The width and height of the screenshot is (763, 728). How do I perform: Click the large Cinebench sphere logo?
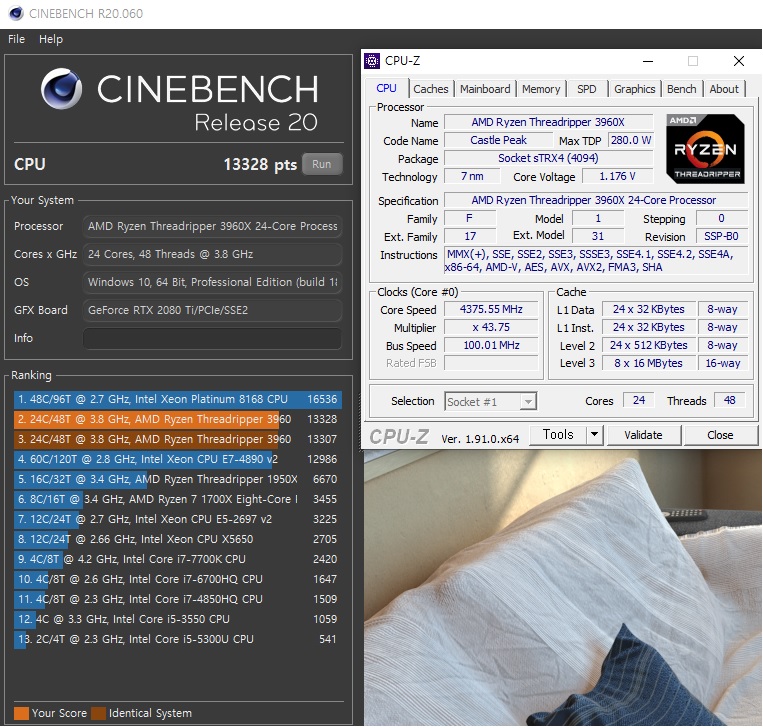pos(61,89)
